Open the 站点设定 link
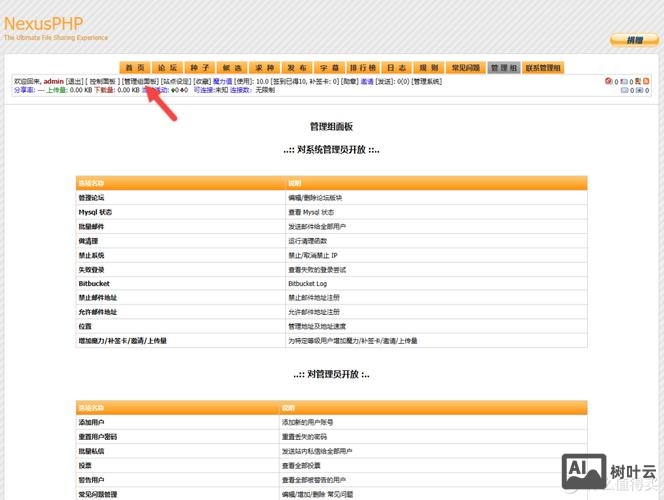Viewport: 664px width, 500px height. pos(176,81)
